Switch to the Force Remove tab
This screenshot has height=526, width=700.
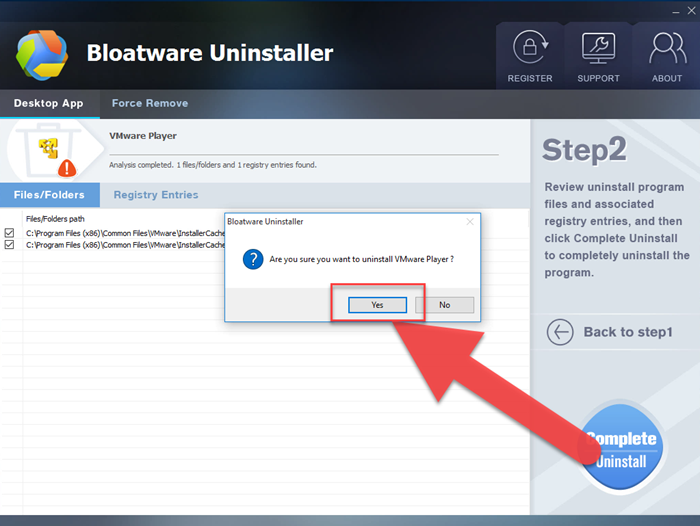coord(150,103)
